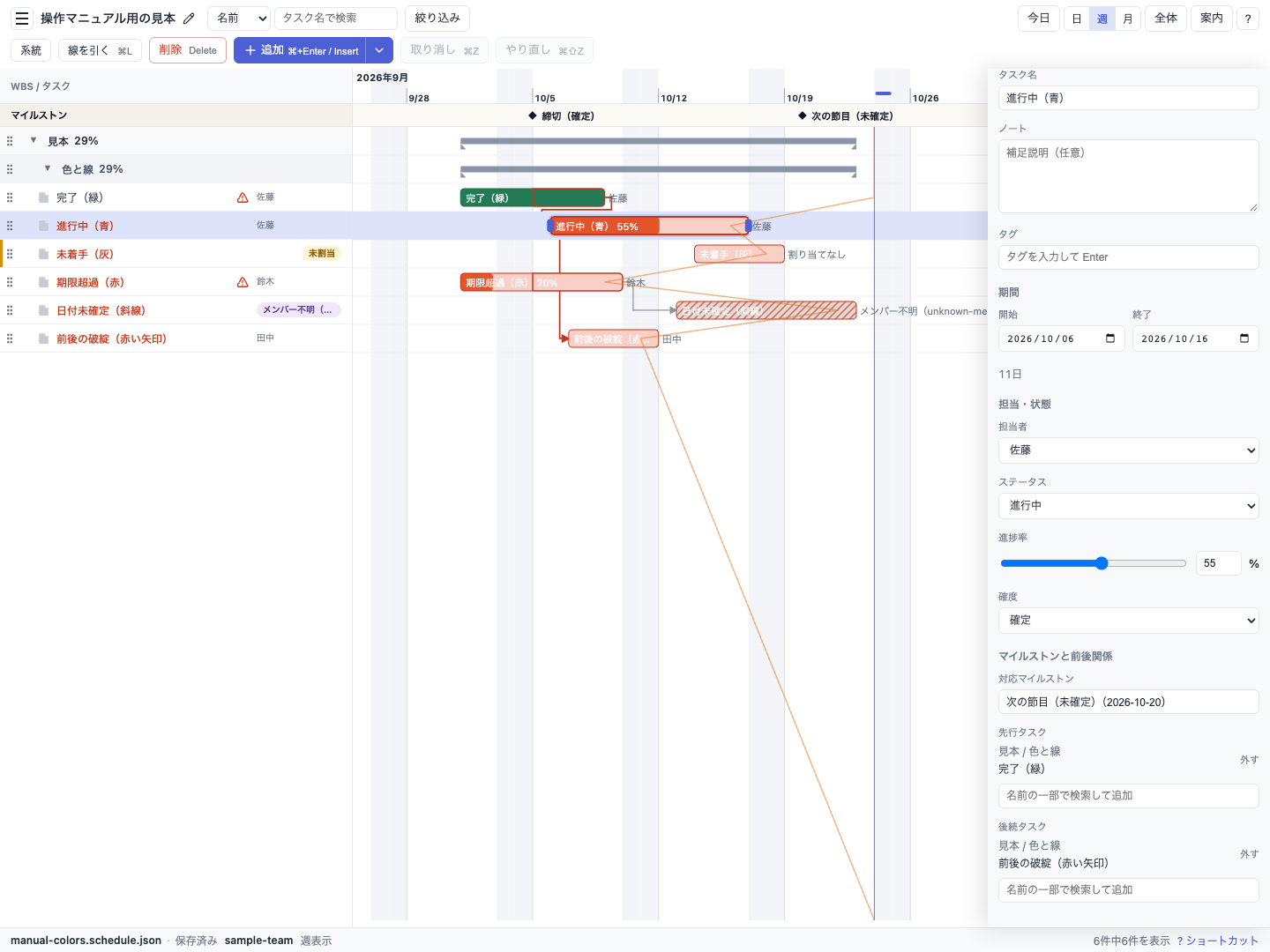Viewport: 1270px width, 952px height.
Task: Adjust the 進捗率 progress slider
Action: [x=1094, y=563]
